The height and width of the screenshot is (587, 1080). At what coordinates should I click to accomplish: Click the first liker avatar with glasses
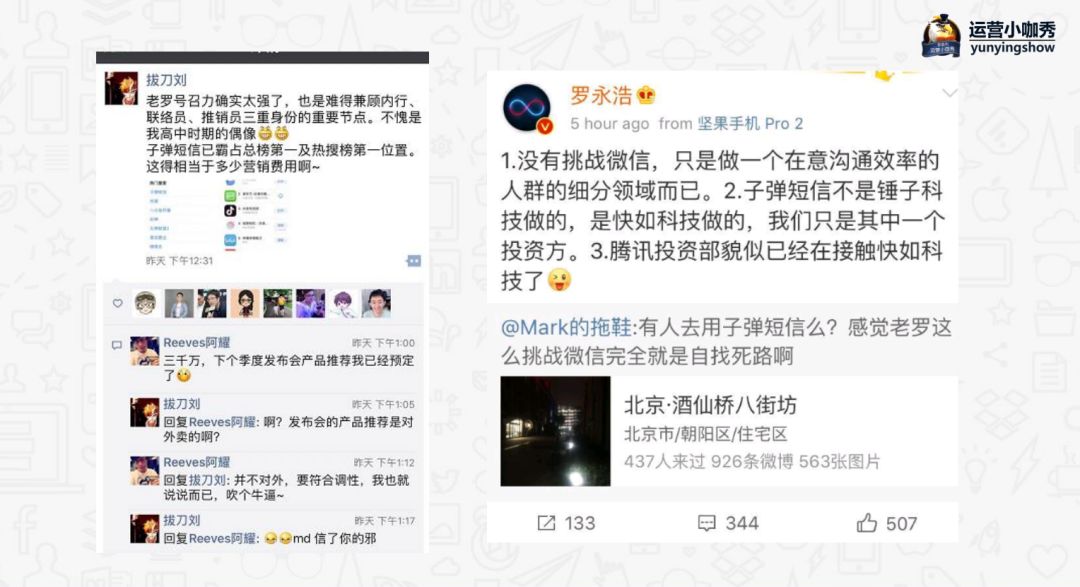point(146,303)
